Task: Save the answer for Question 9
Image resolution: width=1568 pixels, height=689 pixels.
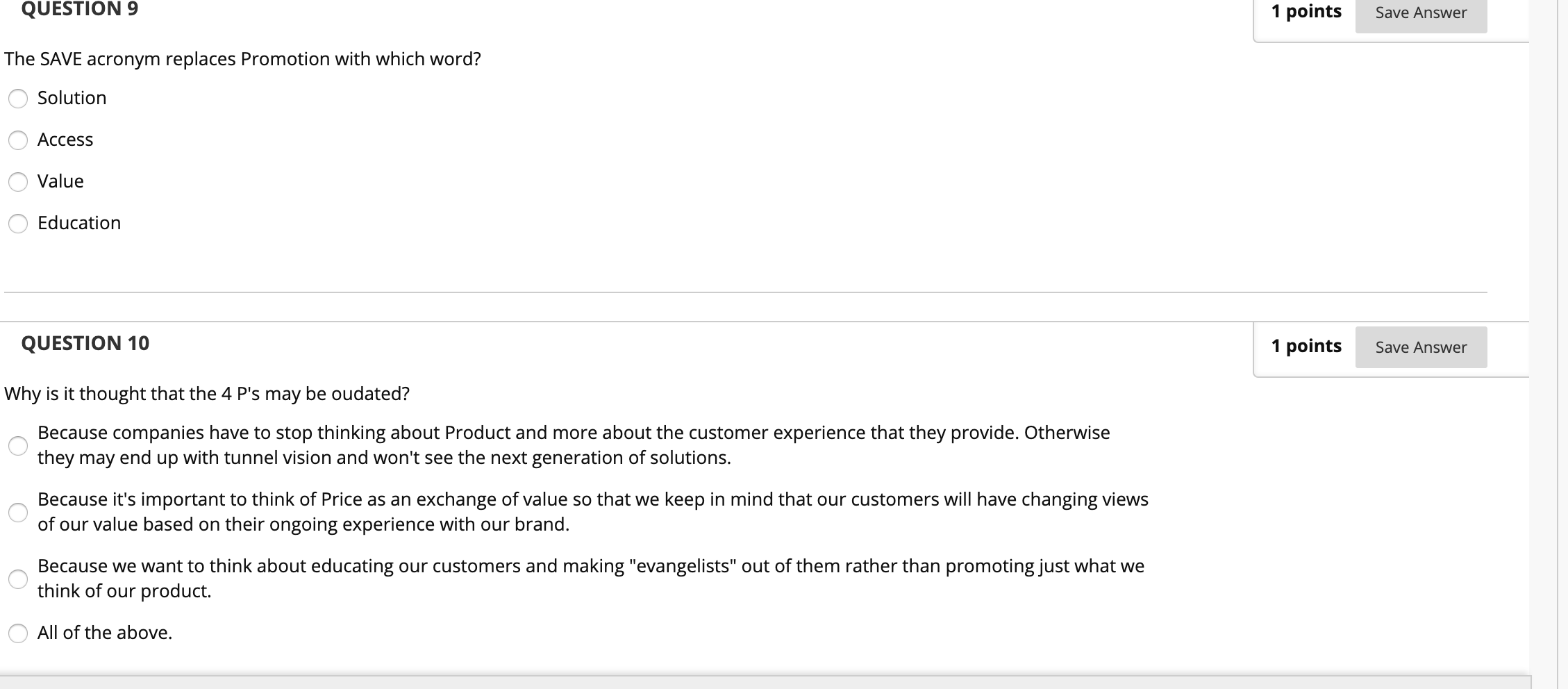Action: pos(1421,13)
